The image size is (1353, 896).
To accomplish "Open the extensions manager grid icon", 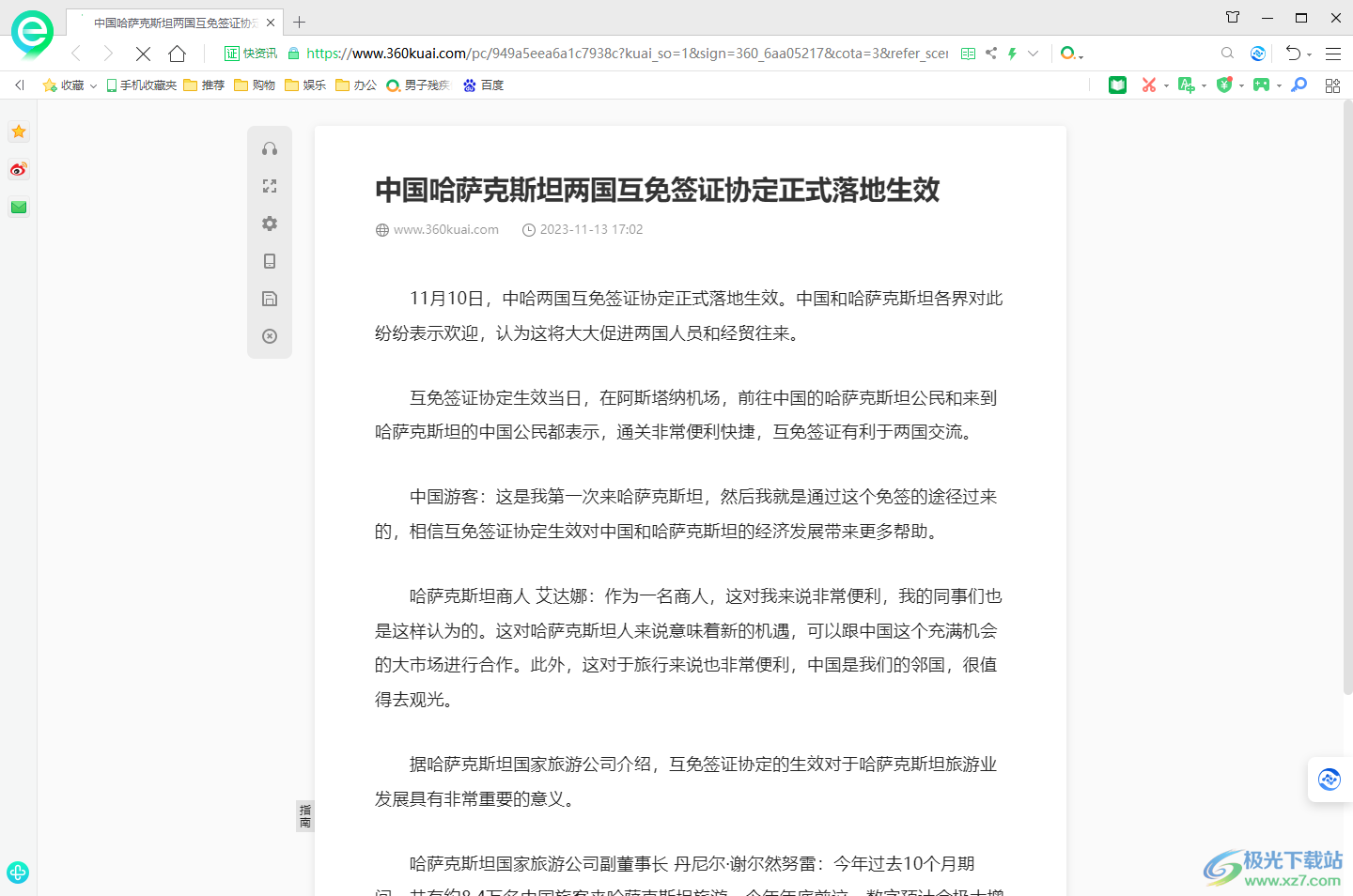I will (x=1332, y=85).
